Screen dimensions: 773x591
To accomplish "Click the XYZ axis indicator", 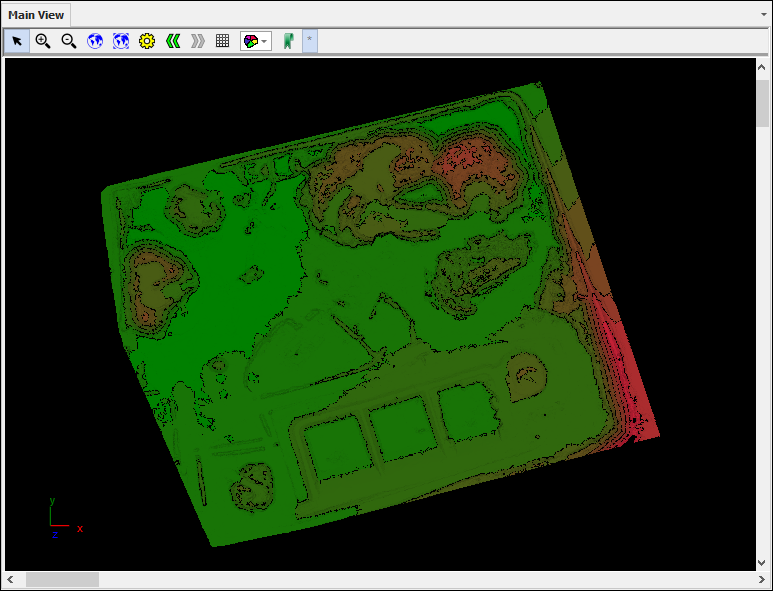I will (x=62, y=518).
